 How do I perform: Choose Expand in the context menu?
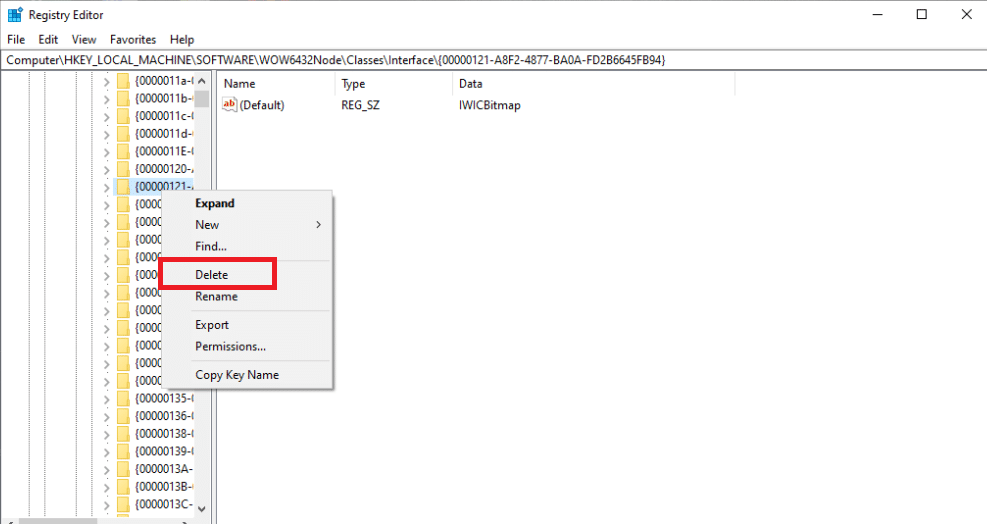tap(247, 203)
